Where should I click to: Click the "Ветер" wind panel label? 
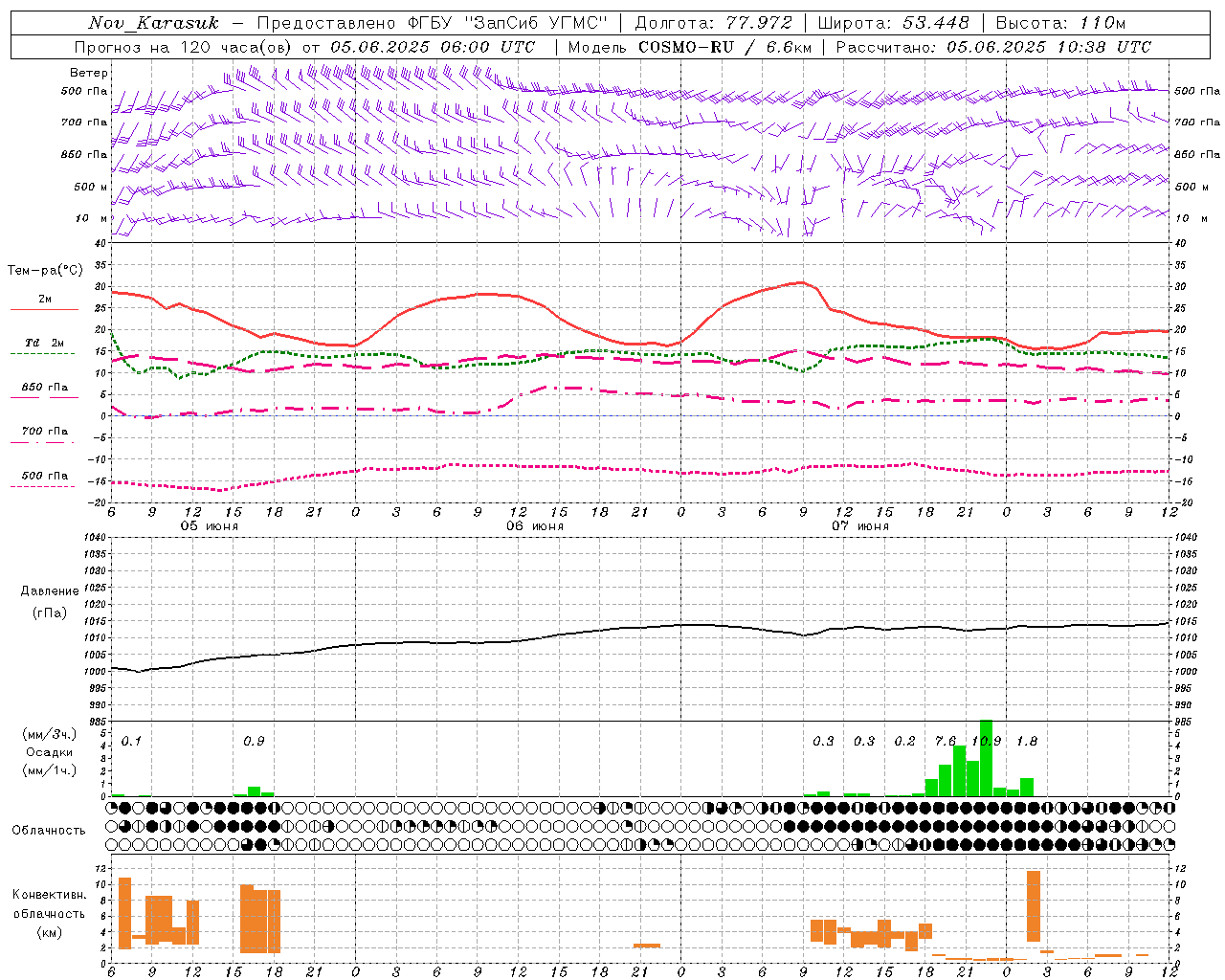coord(89,73)
